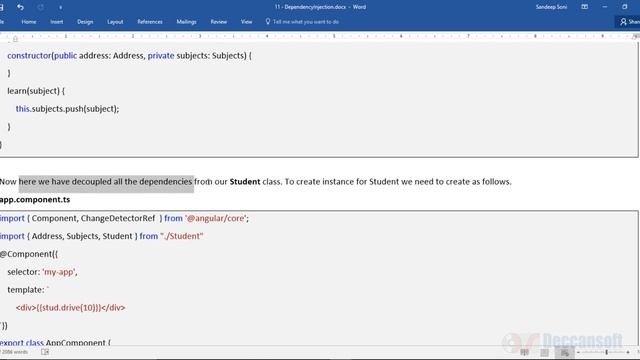Switch to the Layout tab
The image size is (640, 360).
click(115, 22)
